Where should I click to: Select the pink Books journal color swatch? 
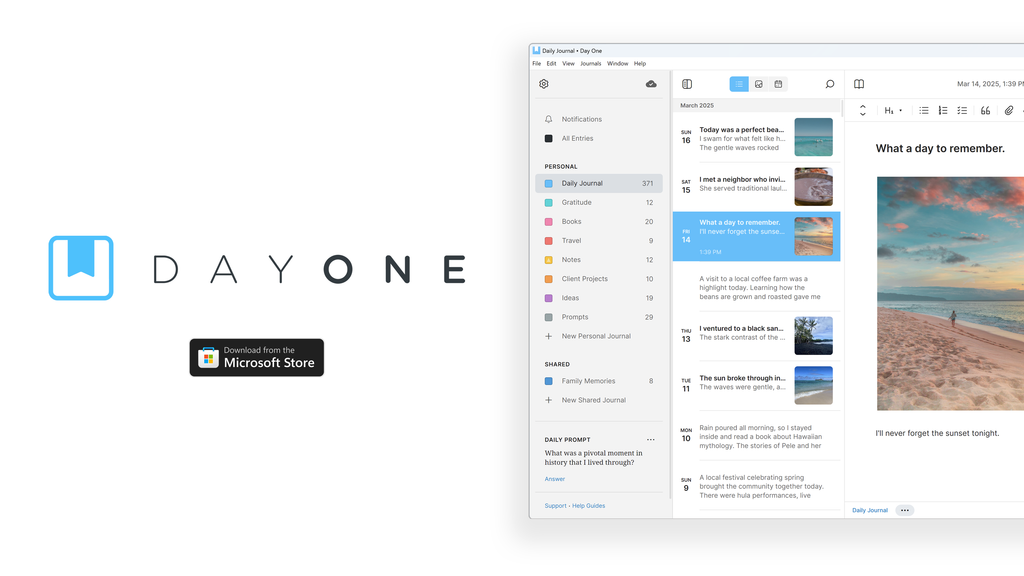click(x=548, y=222)
